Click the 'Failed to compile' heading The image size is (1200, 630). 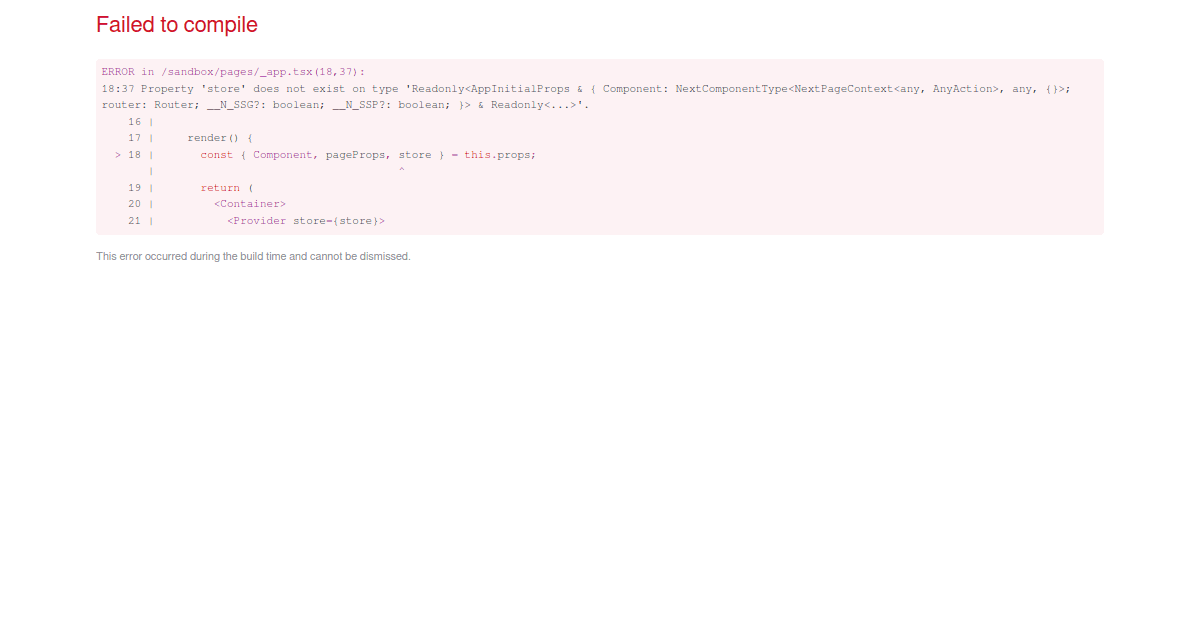coord(176,24)
